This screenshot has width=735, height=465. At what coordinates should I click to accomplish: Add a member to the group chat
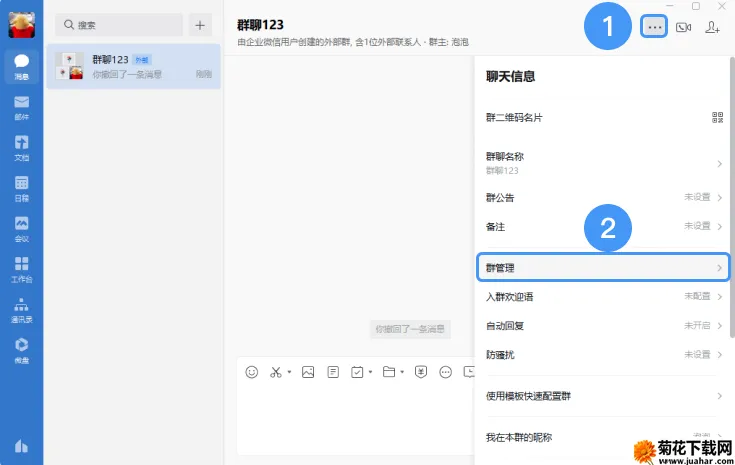coord(712,28)
